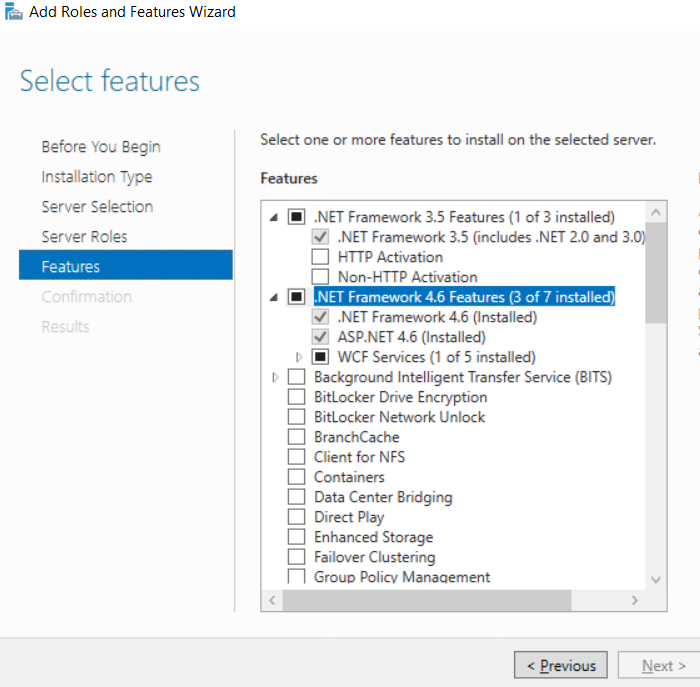This screenshot has width=700, height=687.
Task: Select .NET Framework 3.5 (includes .NET 2.0) row
Action: [491, 237]
